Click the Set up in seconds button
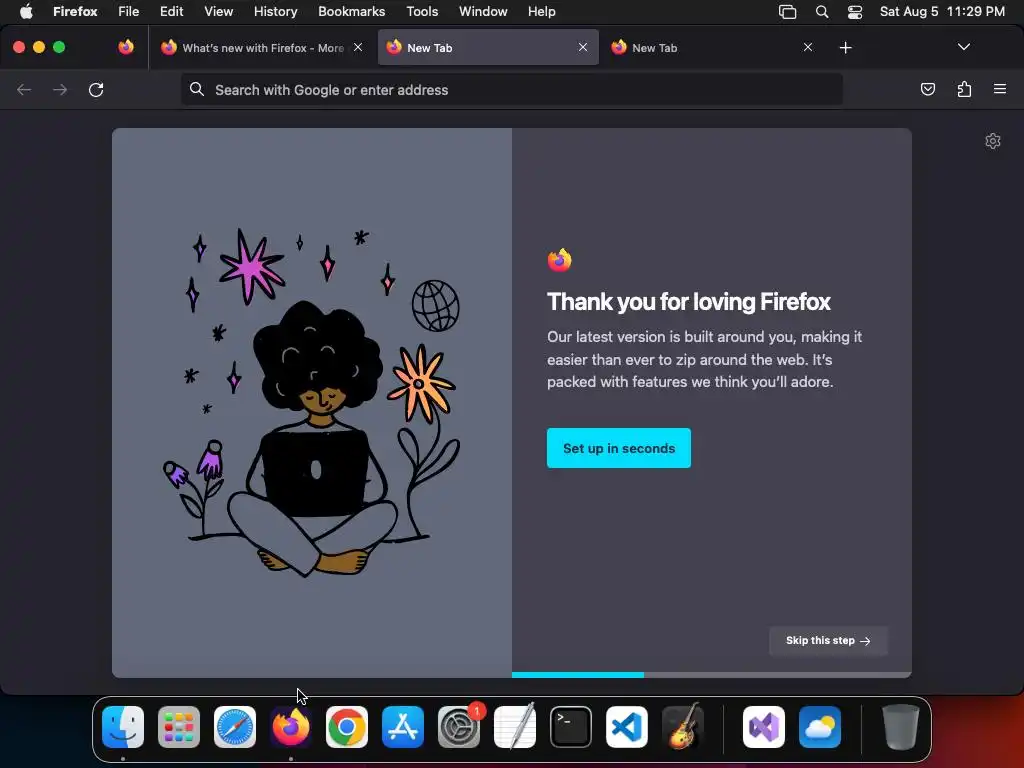1024x768 pixels. (x=618, y=448)
